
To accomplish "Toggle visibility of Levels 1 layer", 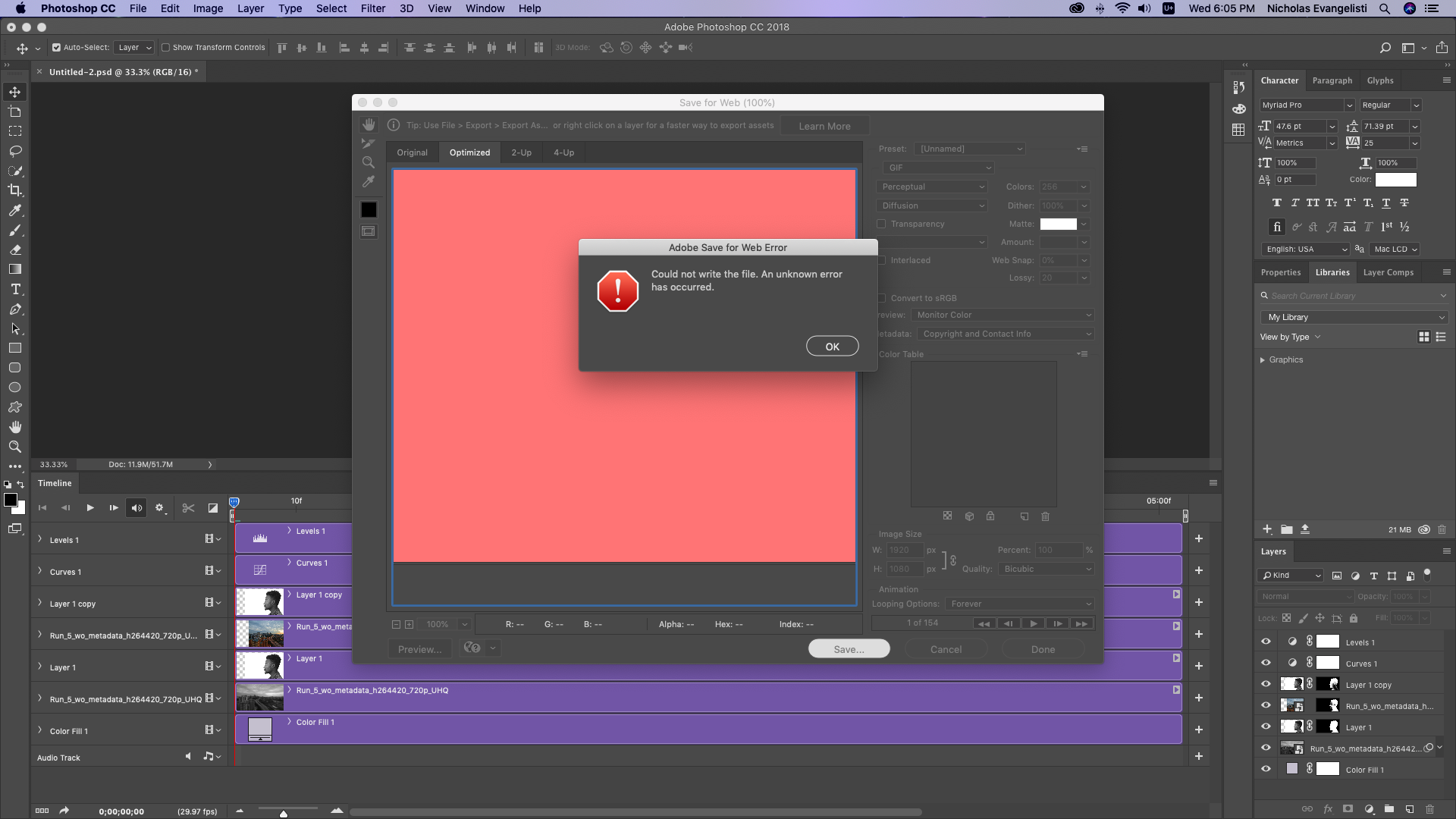I will click(1266, 642).
